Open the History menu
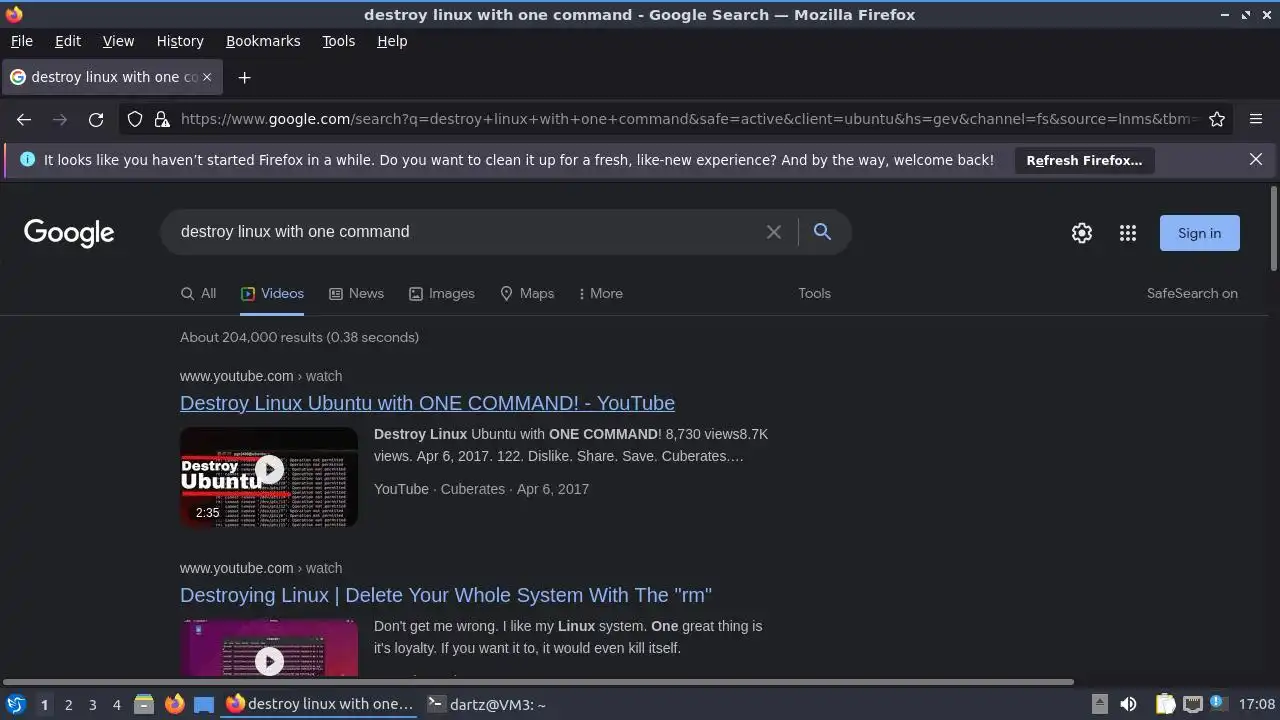The image size is (1280, 720). click(180, 41)
